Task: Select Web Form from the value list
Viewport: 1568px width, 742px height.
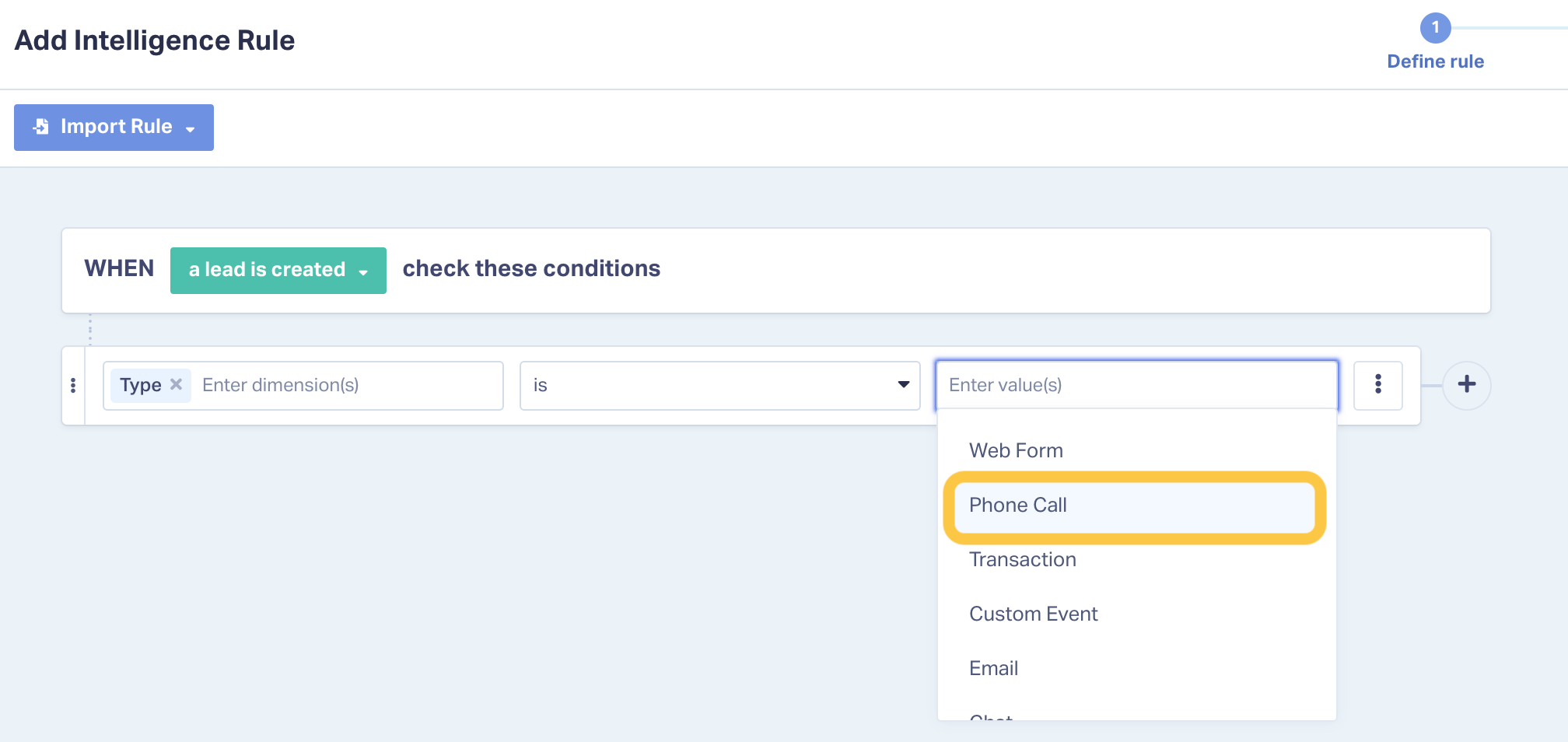Action: [x=1136, y=450]
